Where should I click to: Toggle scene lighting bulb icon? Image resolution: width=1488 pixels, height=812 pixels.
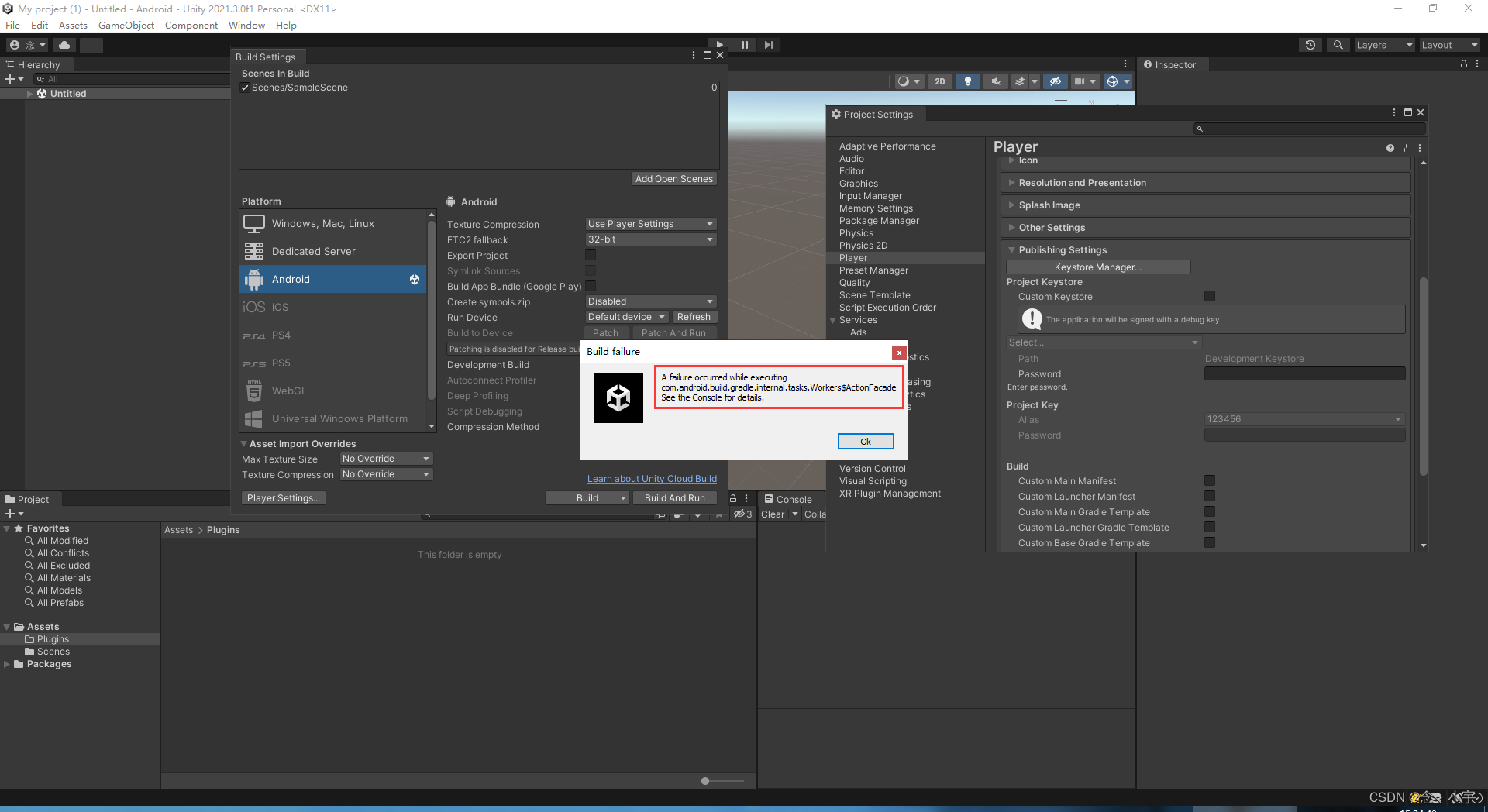pos(968,81)
